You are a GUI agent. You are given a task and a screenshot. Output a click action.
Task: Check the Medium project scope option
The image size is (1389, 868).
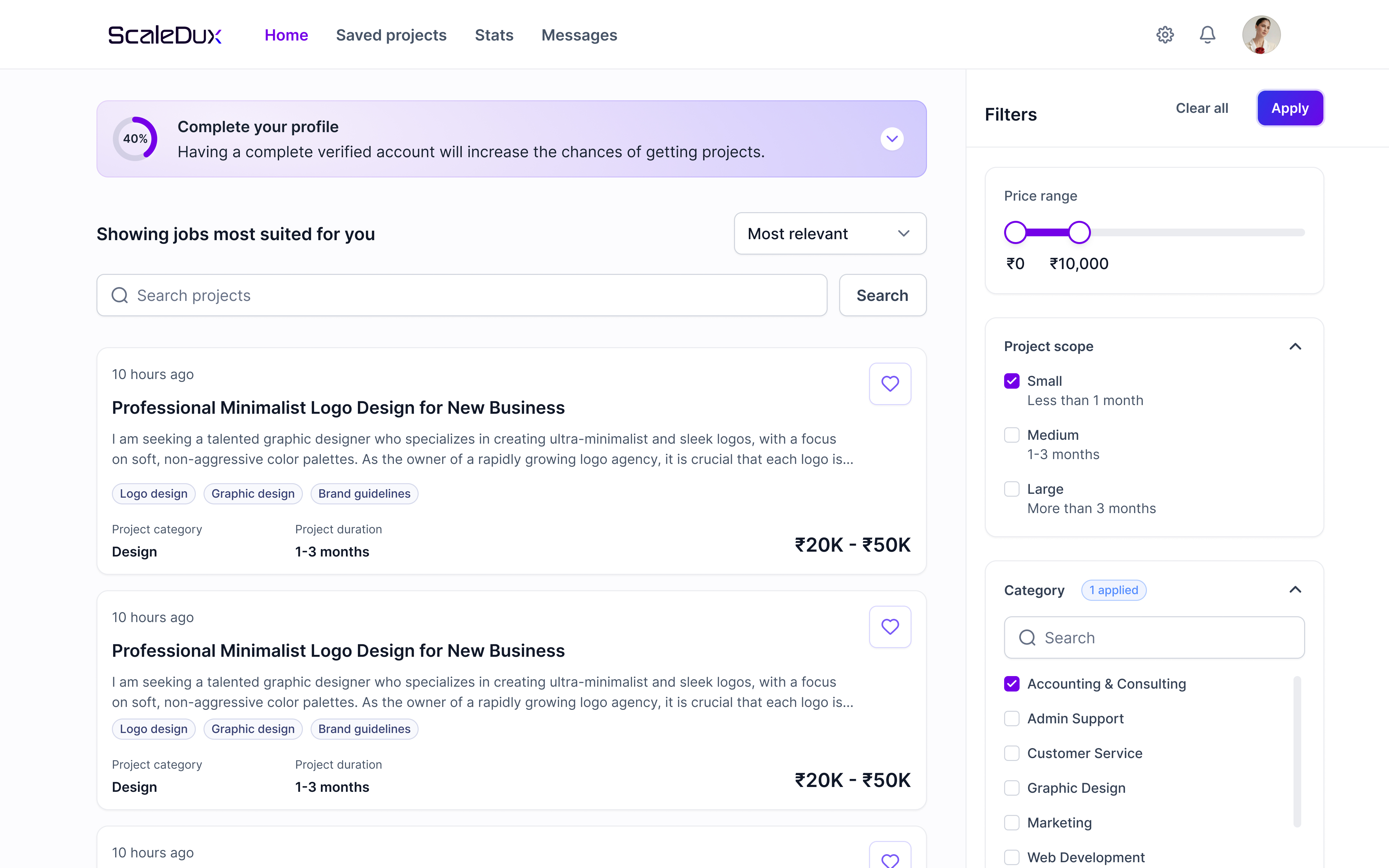(1011, 435)
